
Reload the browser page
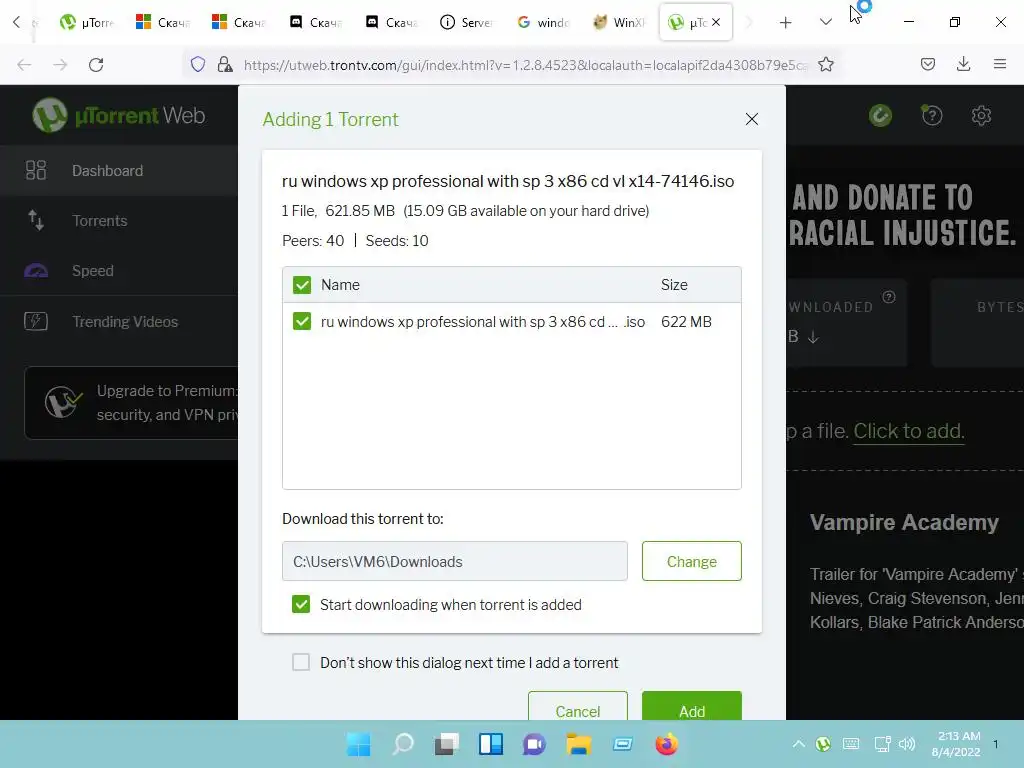click(96, 65)
